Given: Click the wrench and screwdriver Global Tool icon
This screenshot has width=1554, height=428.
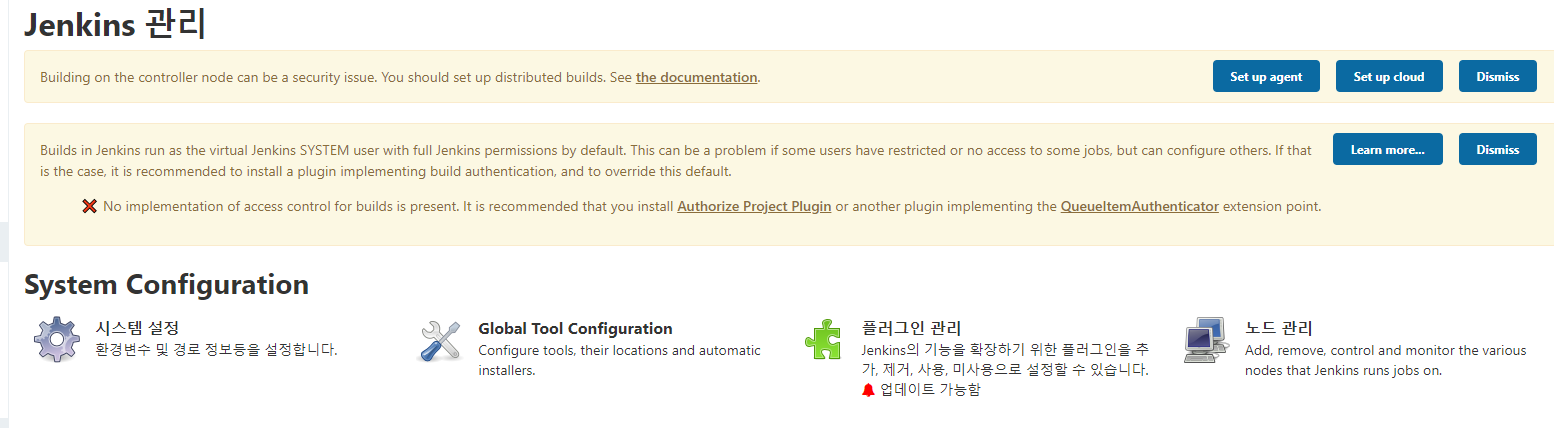Looking at the screenshot, I should pos(439,341).
